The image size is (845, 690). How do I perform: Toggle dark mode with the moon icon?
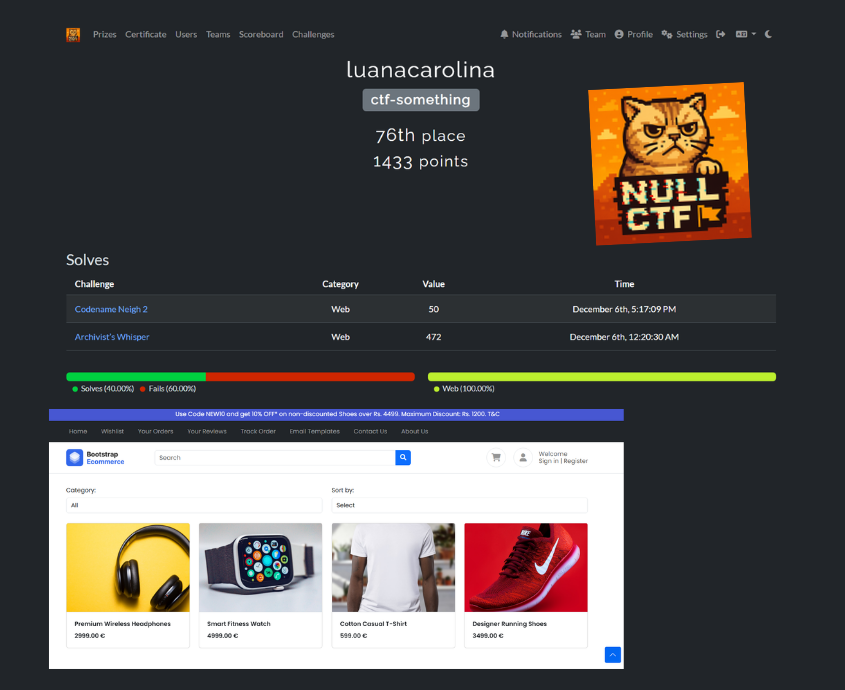click(767, 34)
